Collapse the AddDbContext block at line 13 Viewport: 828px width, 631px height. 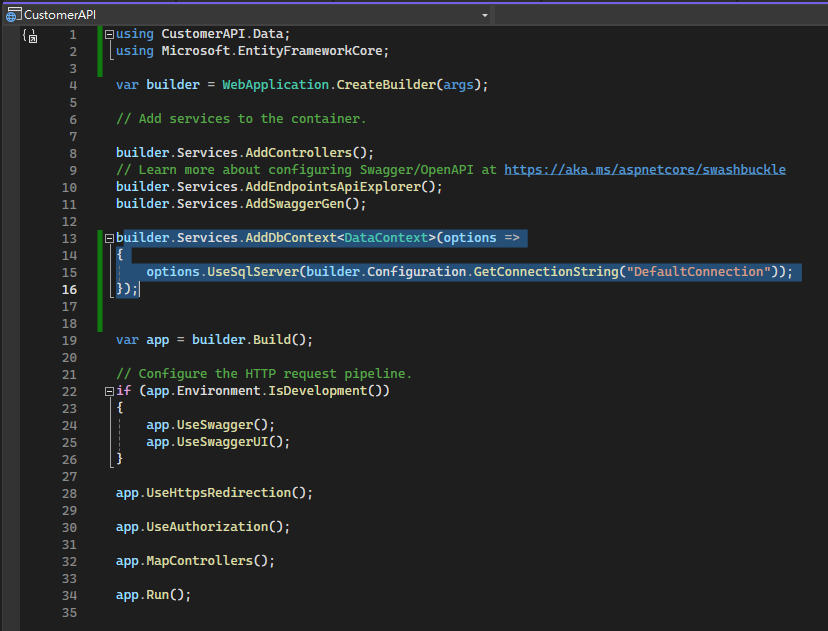(109, 238)
